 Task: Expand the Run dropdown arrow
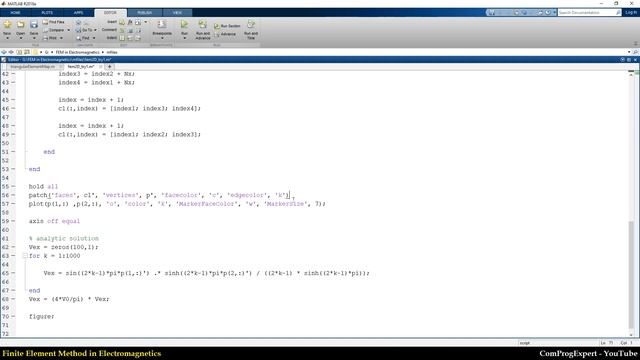pos(184,38)
